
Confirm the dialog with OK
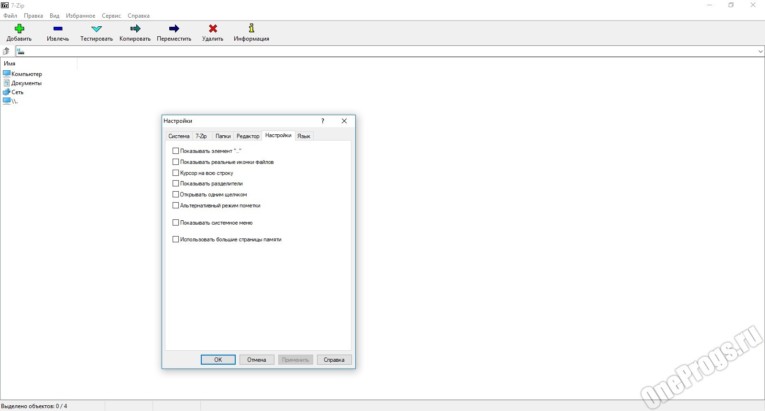(x=218, y=360)
